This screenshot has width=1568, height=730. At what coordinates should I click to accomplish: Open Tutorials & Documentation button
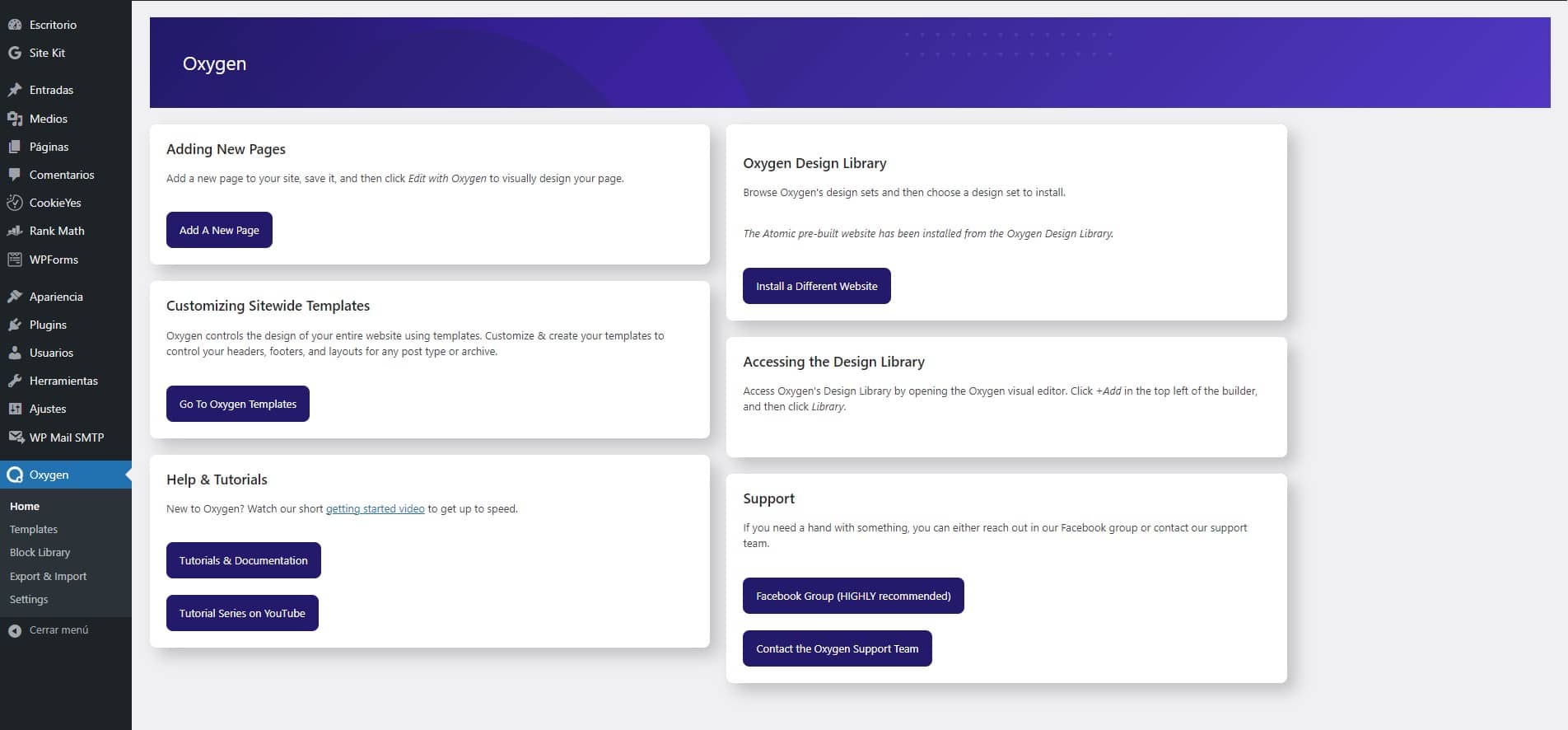coord(244,560)
